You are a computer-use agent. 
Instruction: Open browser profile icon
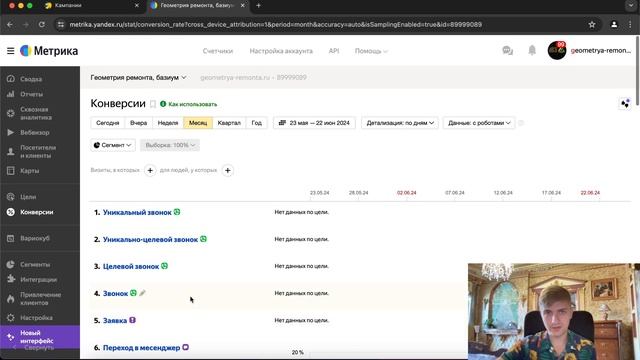tap(614, 24)
